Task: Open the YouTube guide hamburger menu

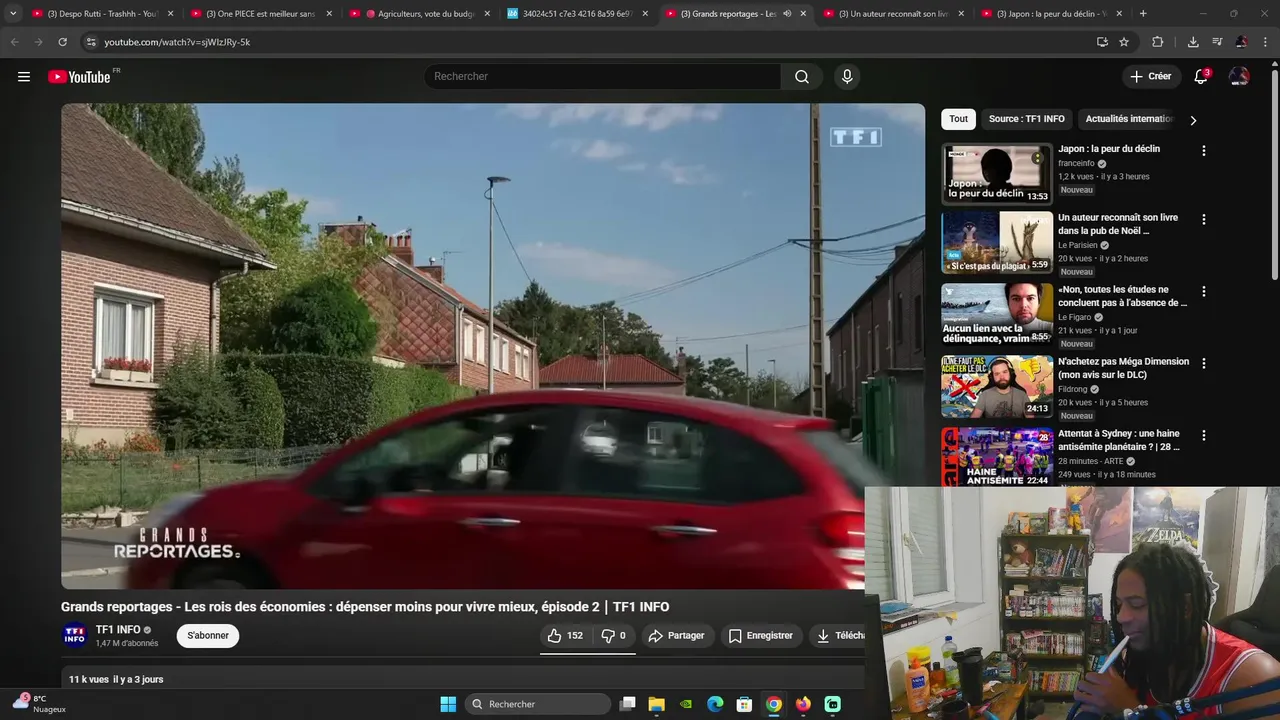Action: coord(24,77)
